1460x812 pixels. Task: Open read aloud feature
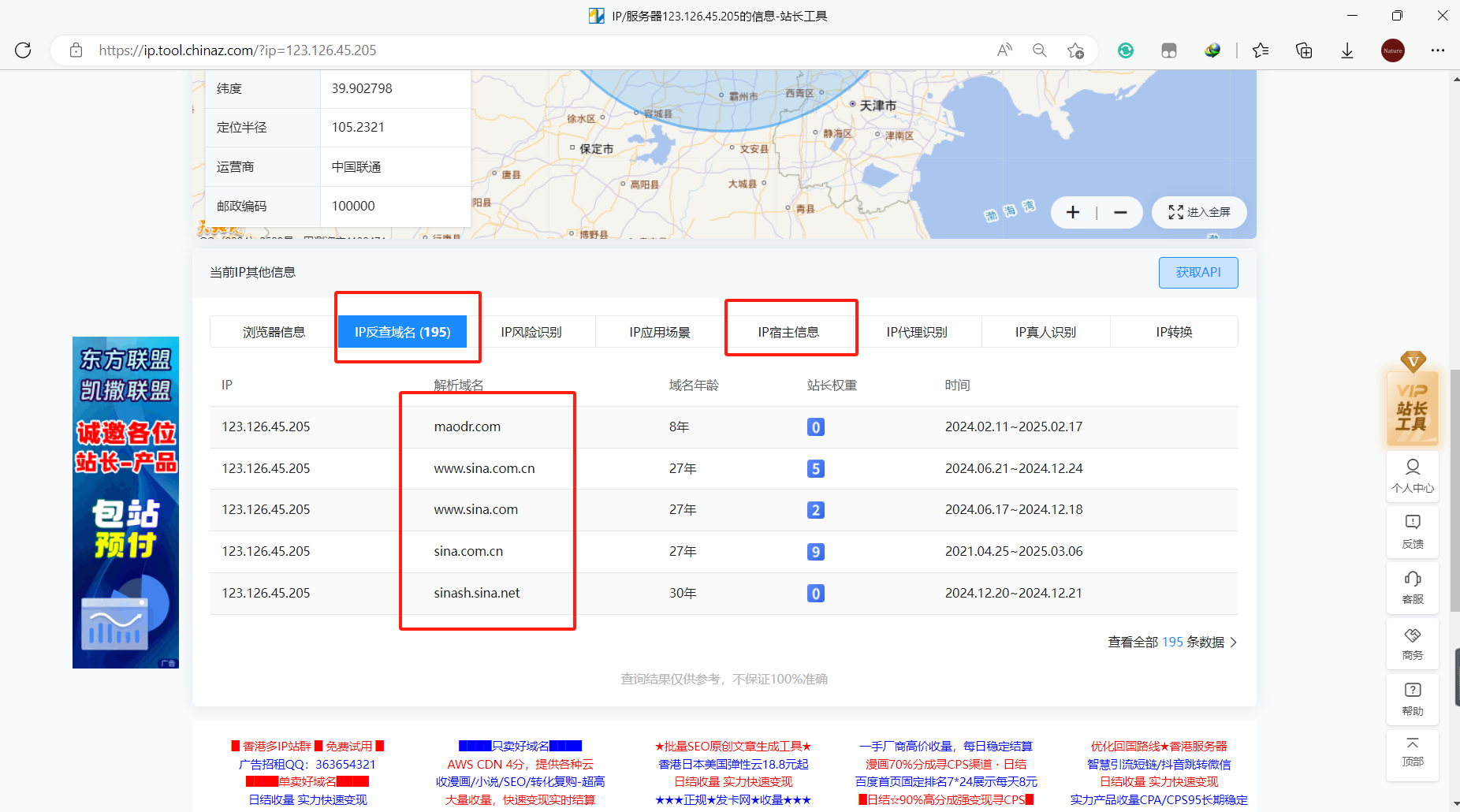click(1004, 50)
